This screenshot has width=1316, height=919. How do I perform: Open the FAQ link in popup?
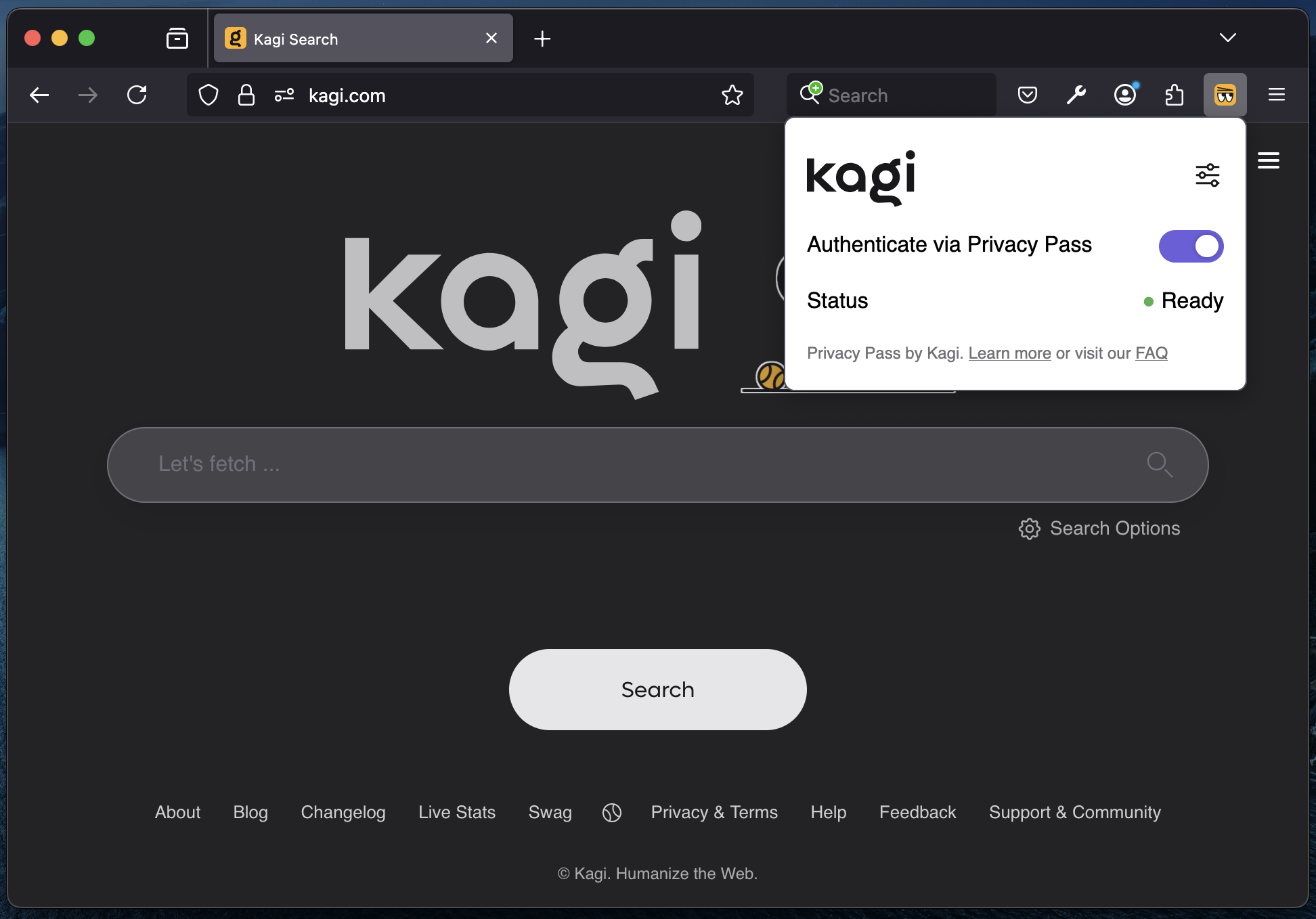[x=1151, y=353]
